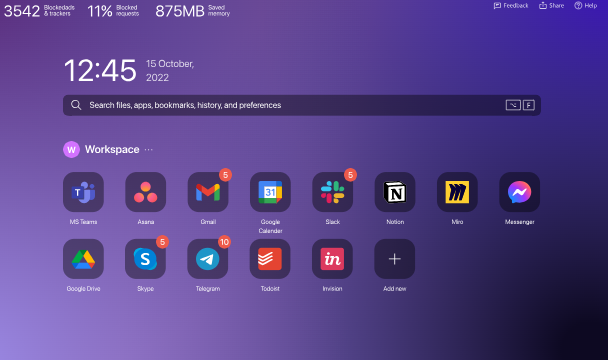Viewport: 608px width, 360px height.
Task: Click the 12:45 clock
Action: click(100, 71)
